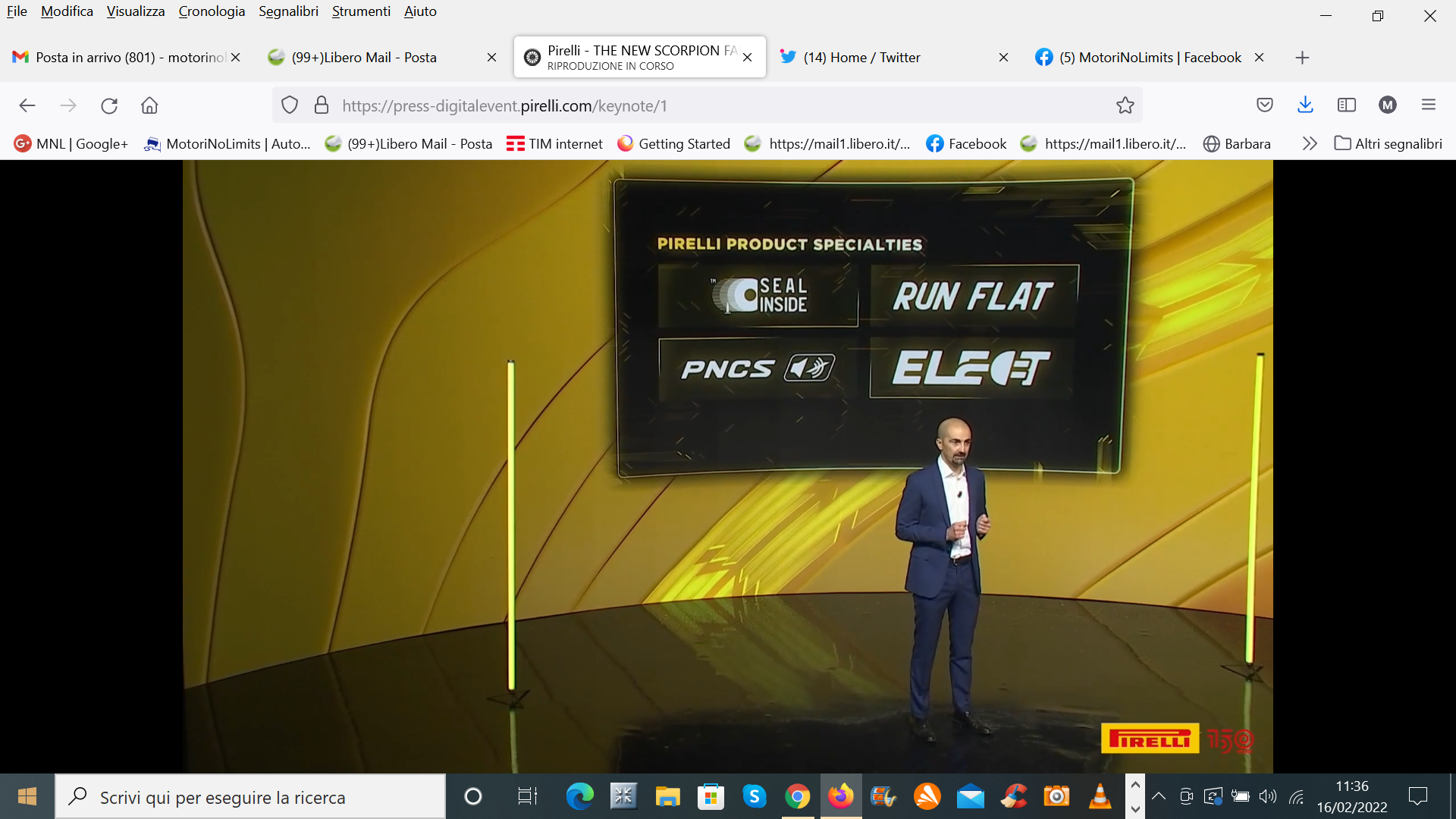Expand the bookmarks overflow chevron
Viewport: 1456px width, 819px height.
[1310, 143]
